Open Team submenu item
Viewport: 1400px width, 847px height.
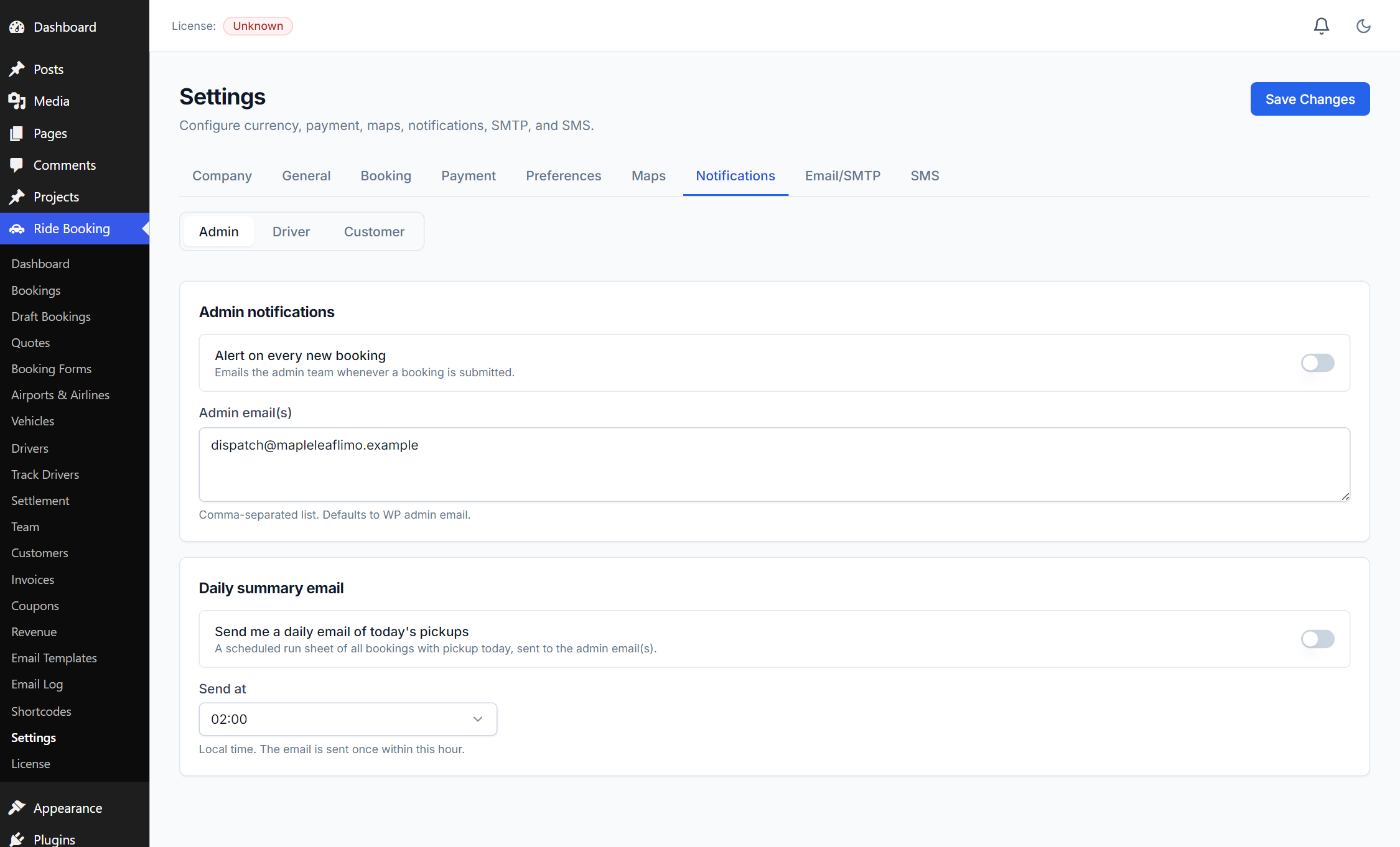tap(25, 527)
